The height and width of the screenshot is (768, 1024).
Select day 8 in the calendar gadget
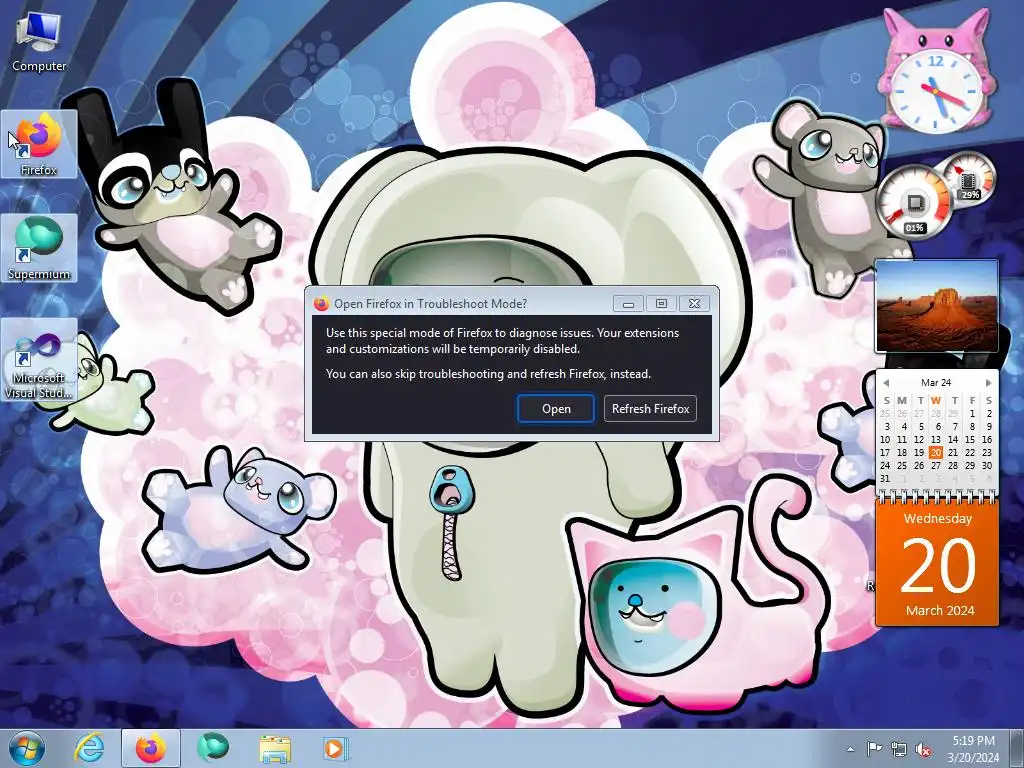(x=972, y=426)
